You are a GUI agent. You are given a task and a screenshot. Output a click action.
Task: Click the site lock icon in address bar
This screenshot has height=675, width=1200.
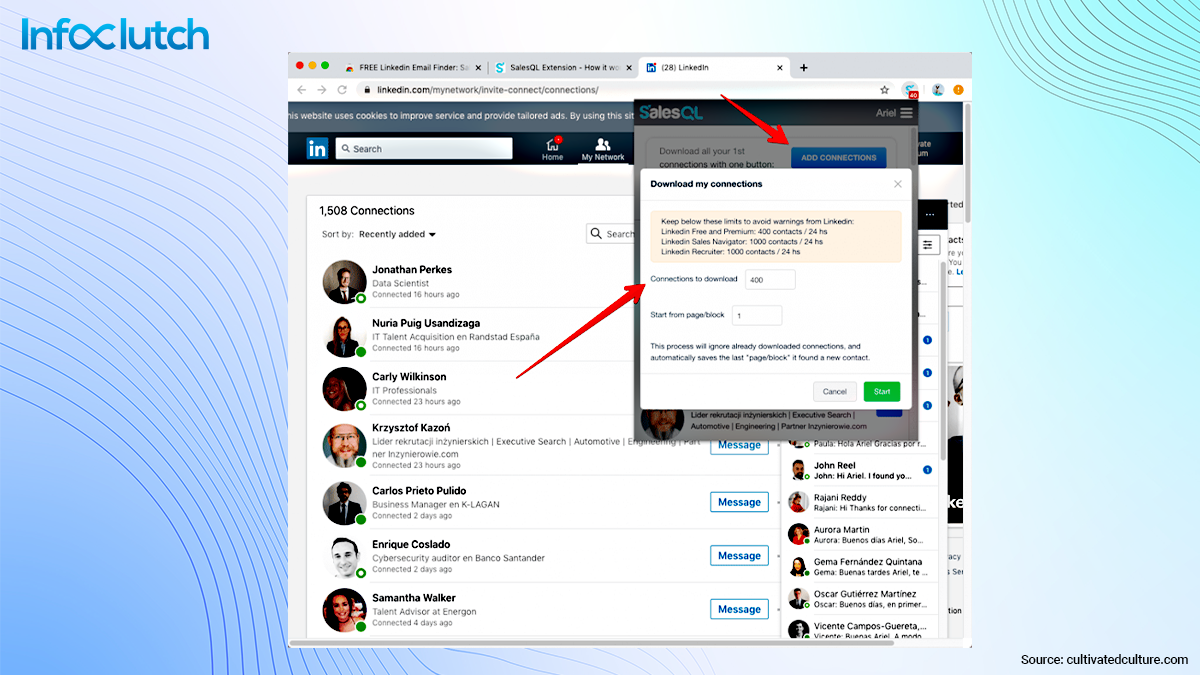click(x=367, y=89)
